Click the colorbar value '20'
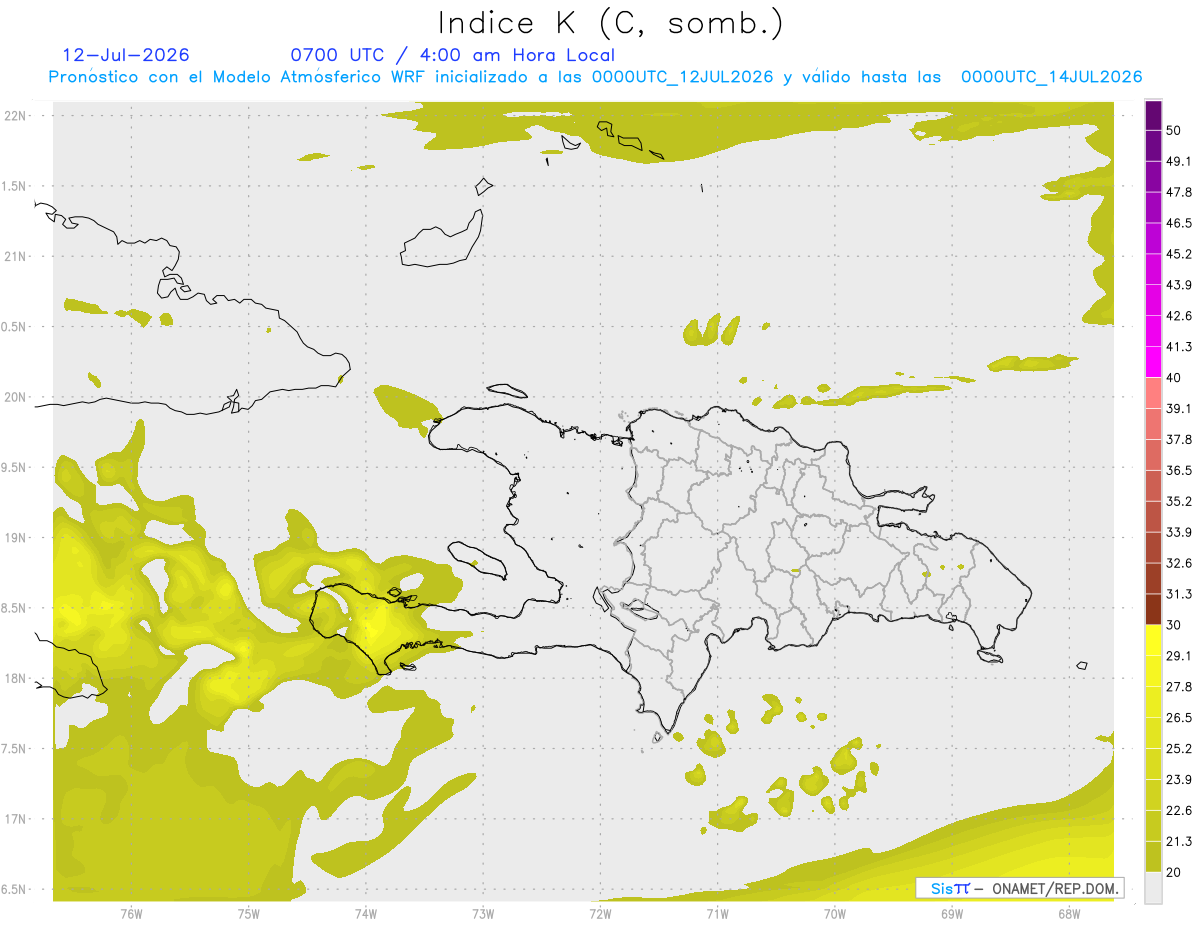Screen dimensions: 1200x927 pos(1174,872)
